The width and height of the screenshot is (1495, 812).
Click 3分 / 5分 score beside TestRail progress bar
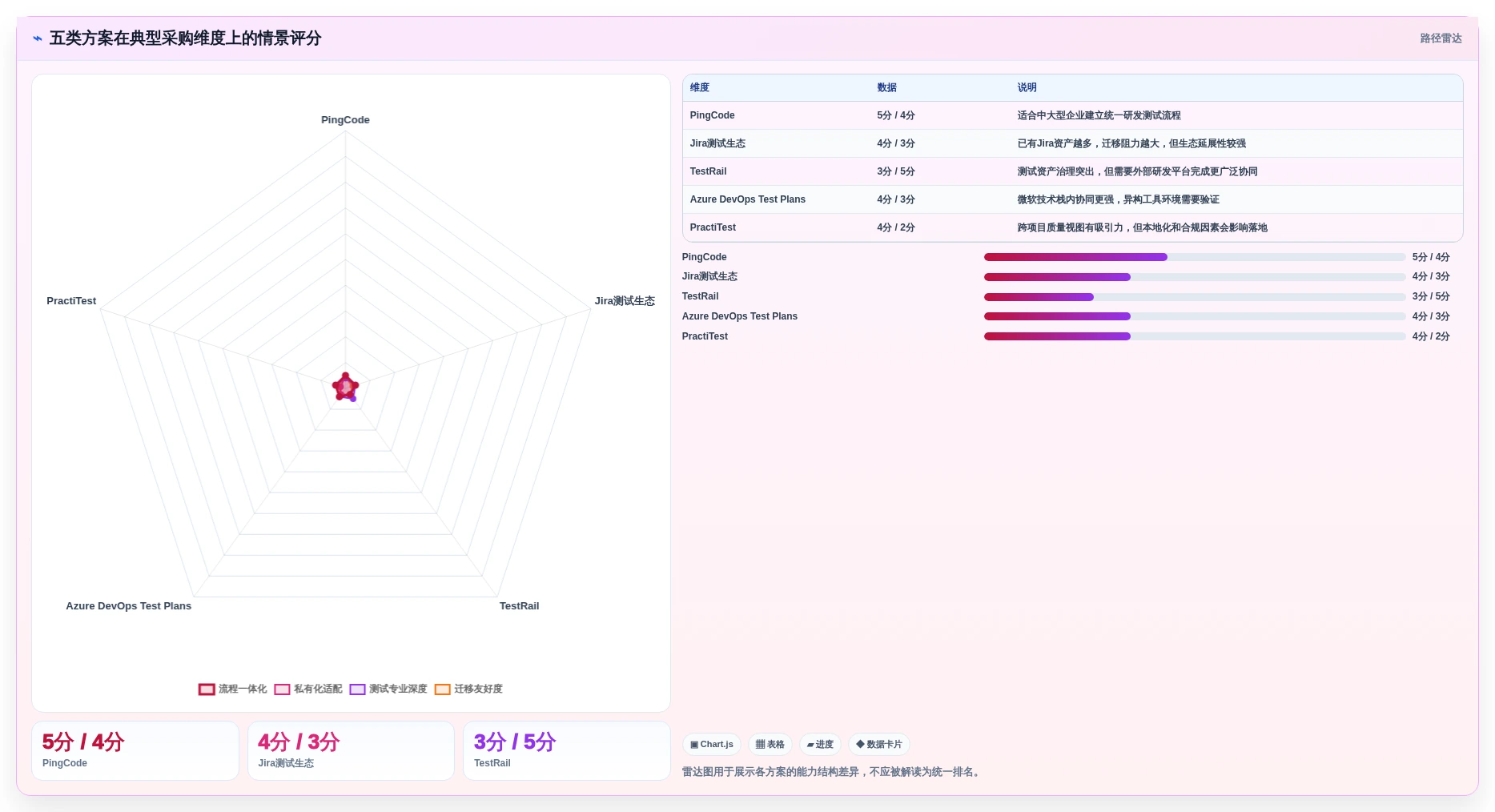click(x=1431, y=296)
